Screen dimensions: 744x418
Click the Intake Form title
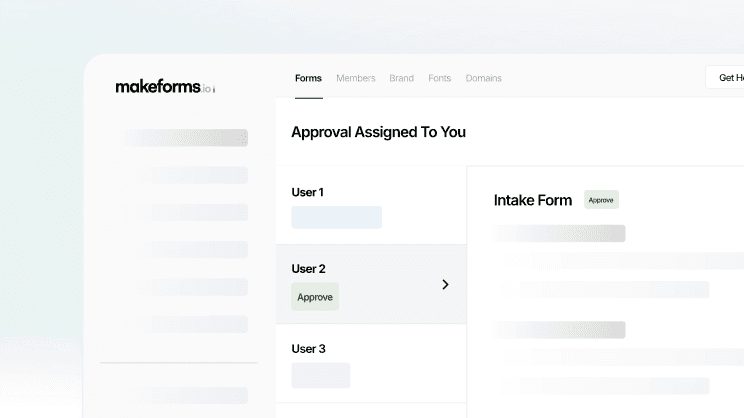(x=533, y=200)
